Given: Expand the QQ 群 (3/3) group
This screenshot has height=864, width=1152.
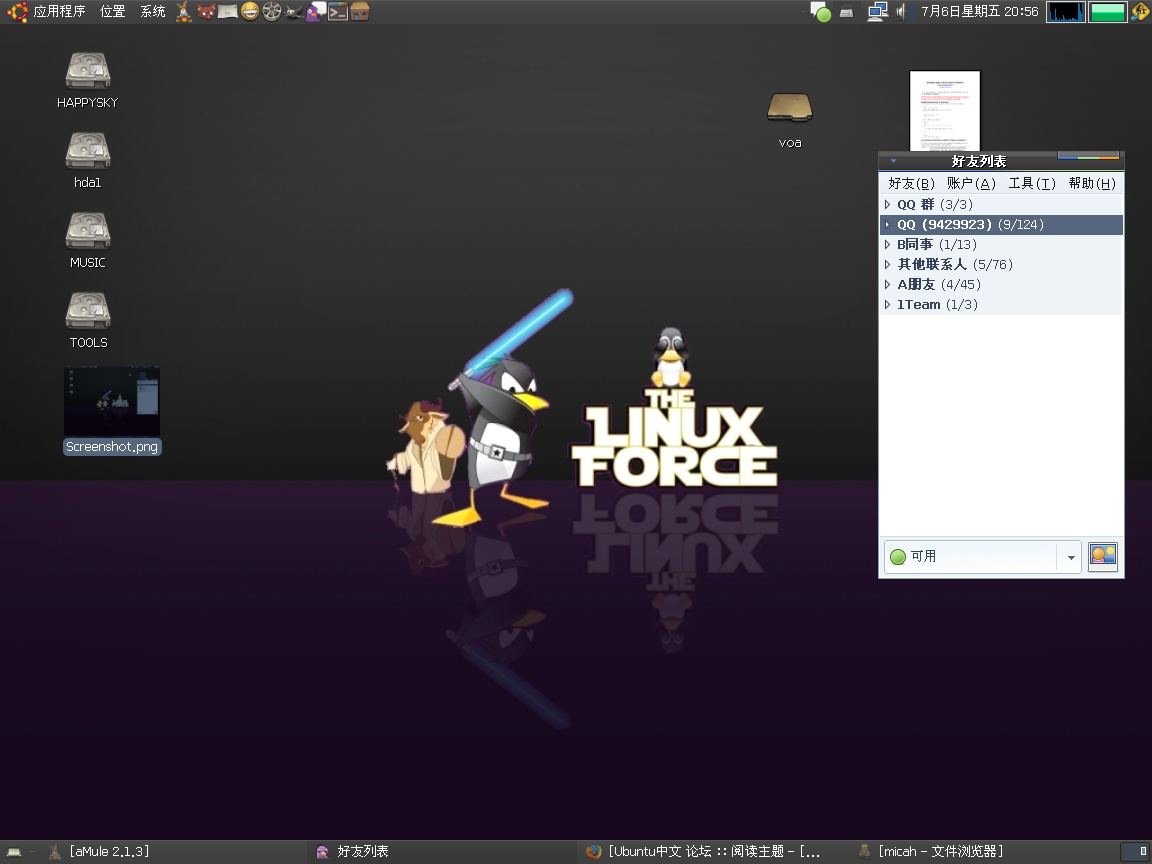Looking at the screenshot, I should [888, 204].
